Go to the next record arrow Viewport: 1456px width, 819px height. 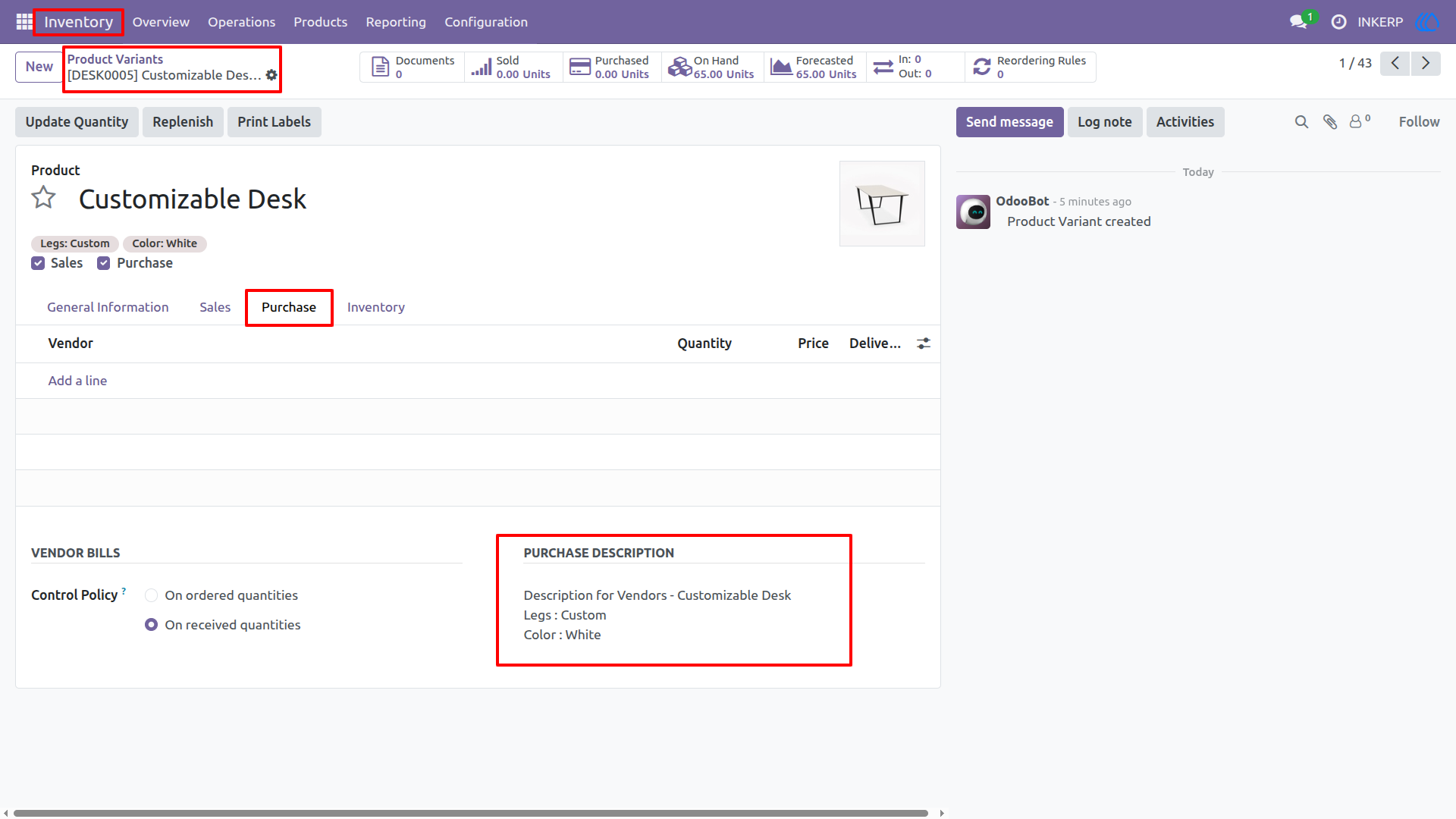(x=1426, y=63)
